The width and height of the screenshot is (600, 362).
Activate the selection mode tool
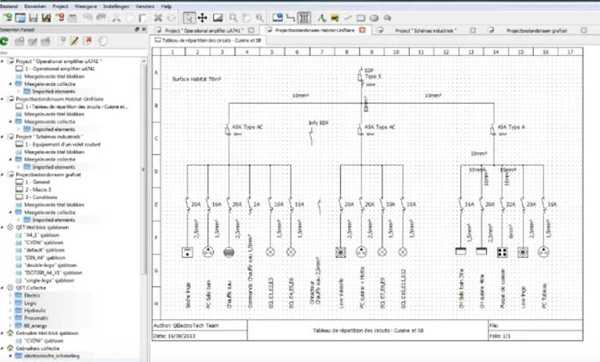pyautogui.click(x=189, y=18)
